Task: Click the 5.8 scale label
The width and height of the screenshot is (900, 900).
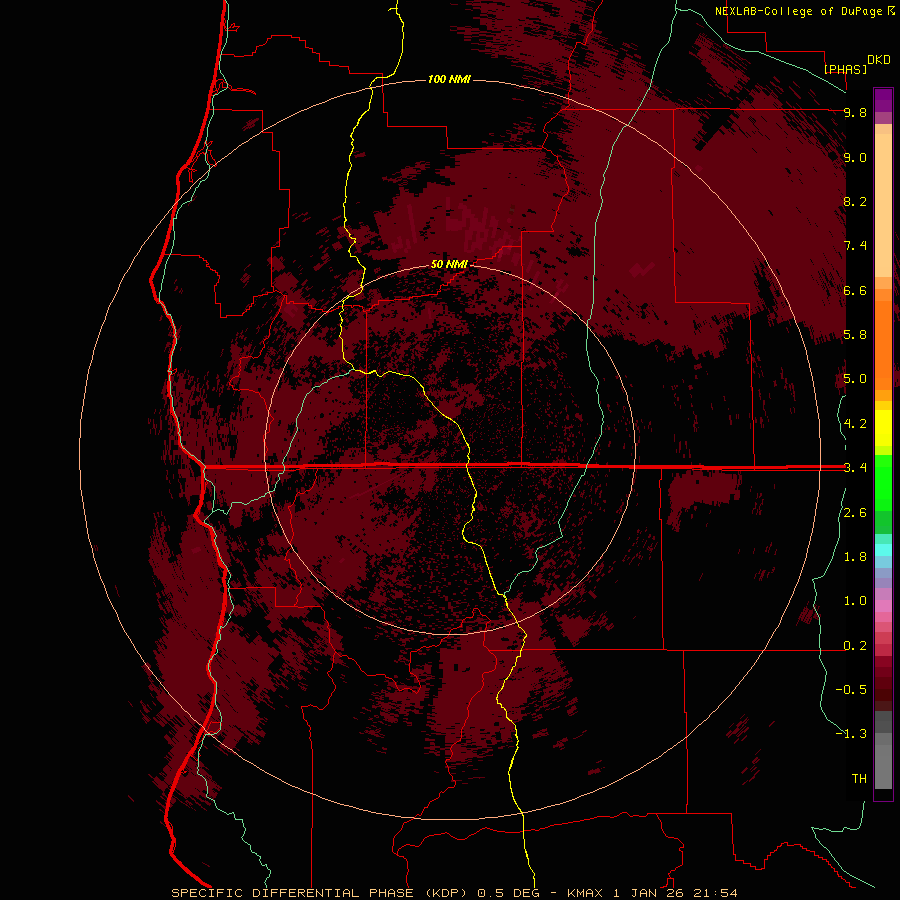Action: (x=855, y=335)
